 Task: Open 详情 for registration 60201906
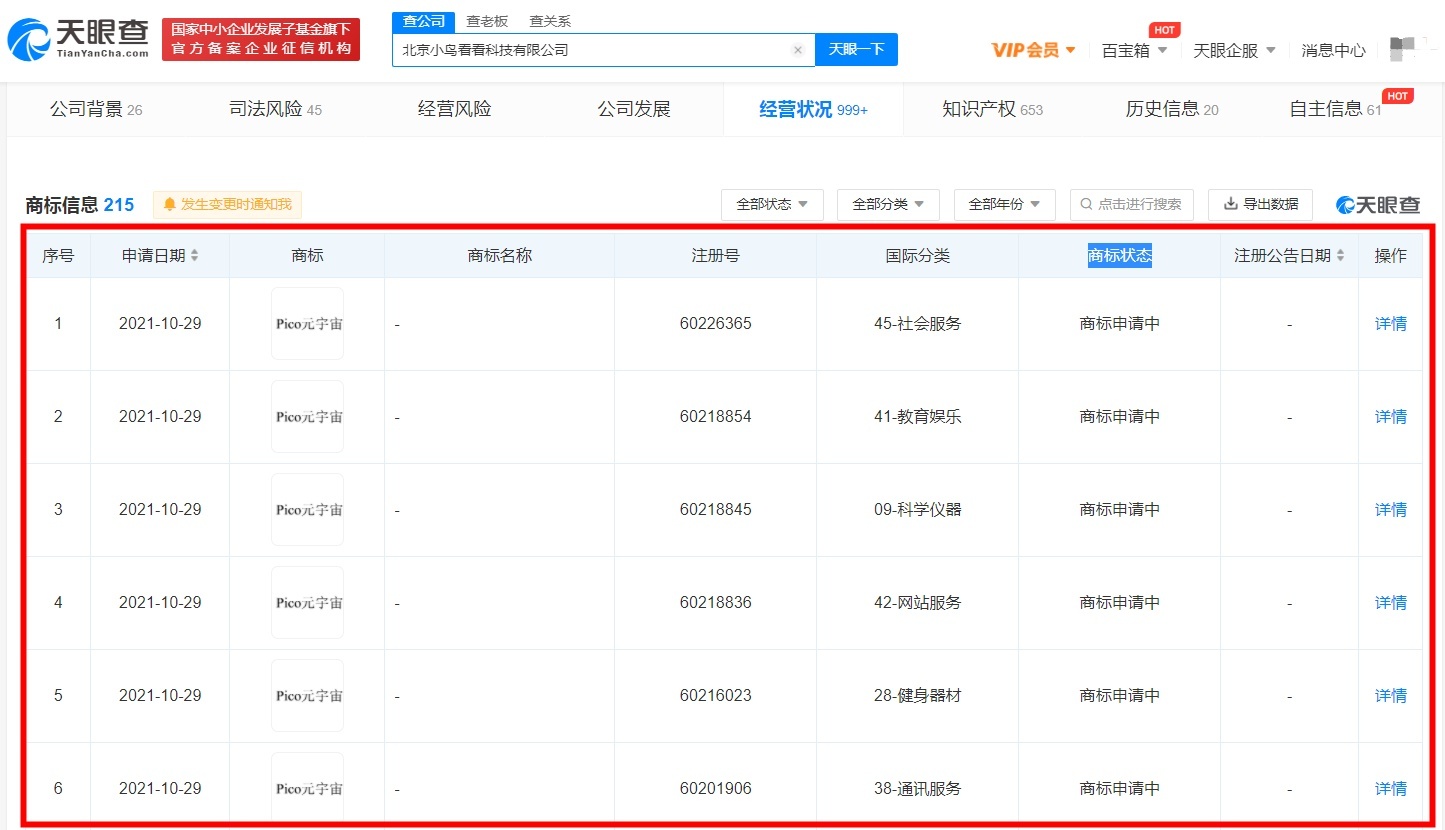coord(1390,789)
